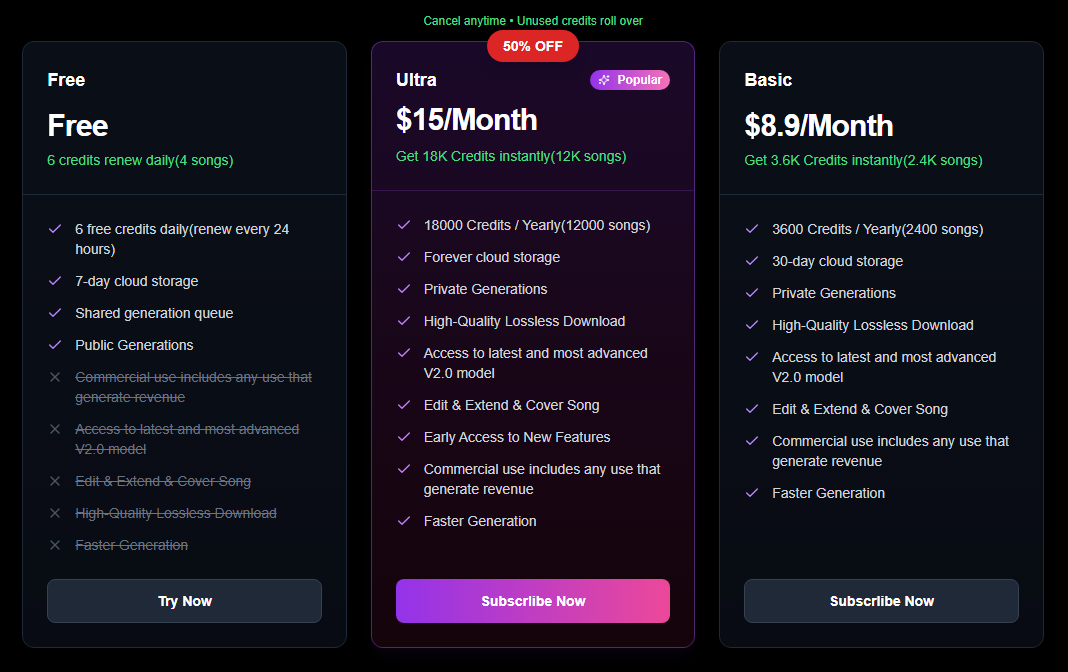This screenshot has width=1068, height=672.
Task: Click X icon beside crossed-out Edit & Extend & Cover Song
Action: (x=55, y=481)
